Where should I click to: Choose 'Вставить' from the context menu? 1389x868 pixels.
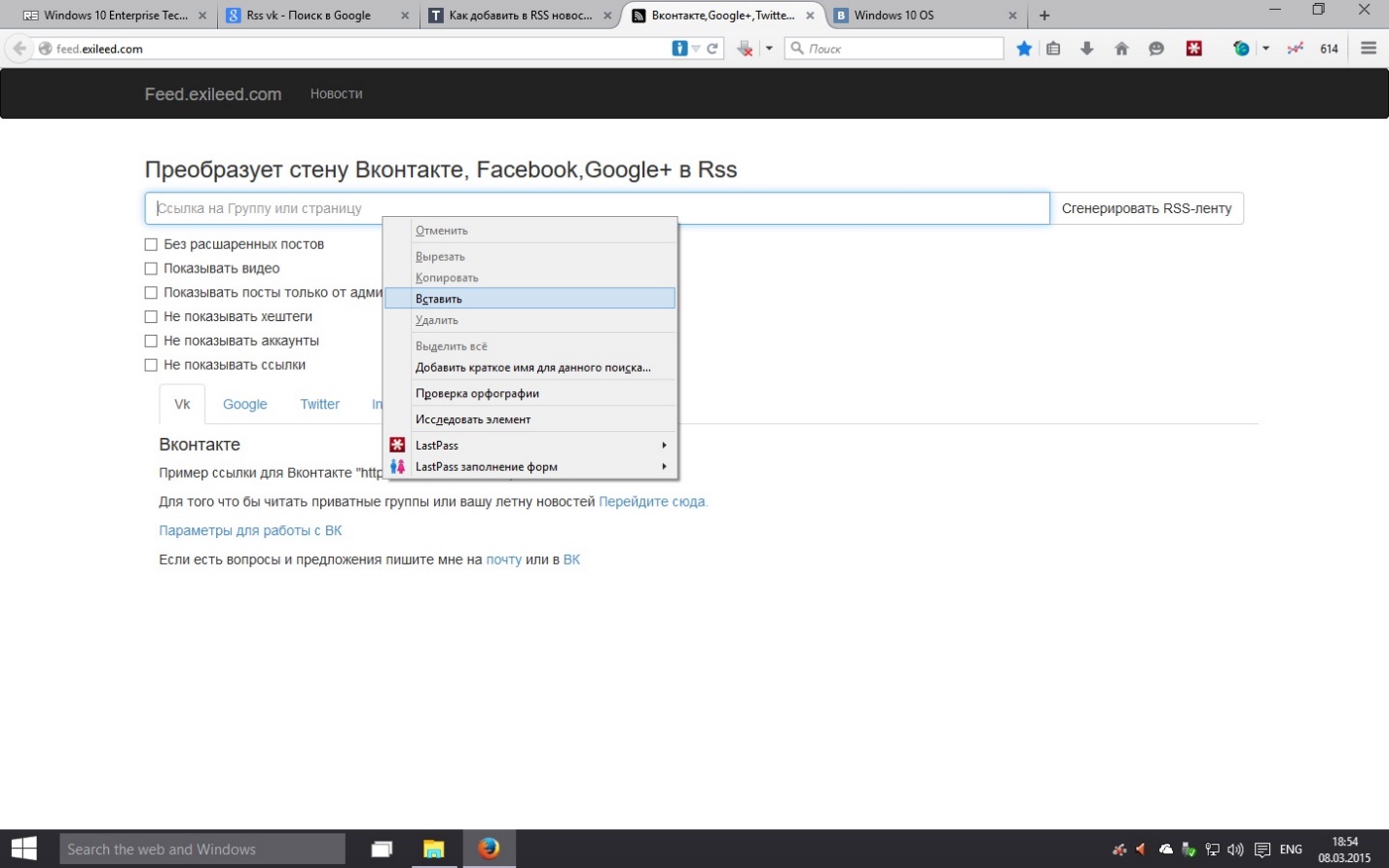(530, 299)
